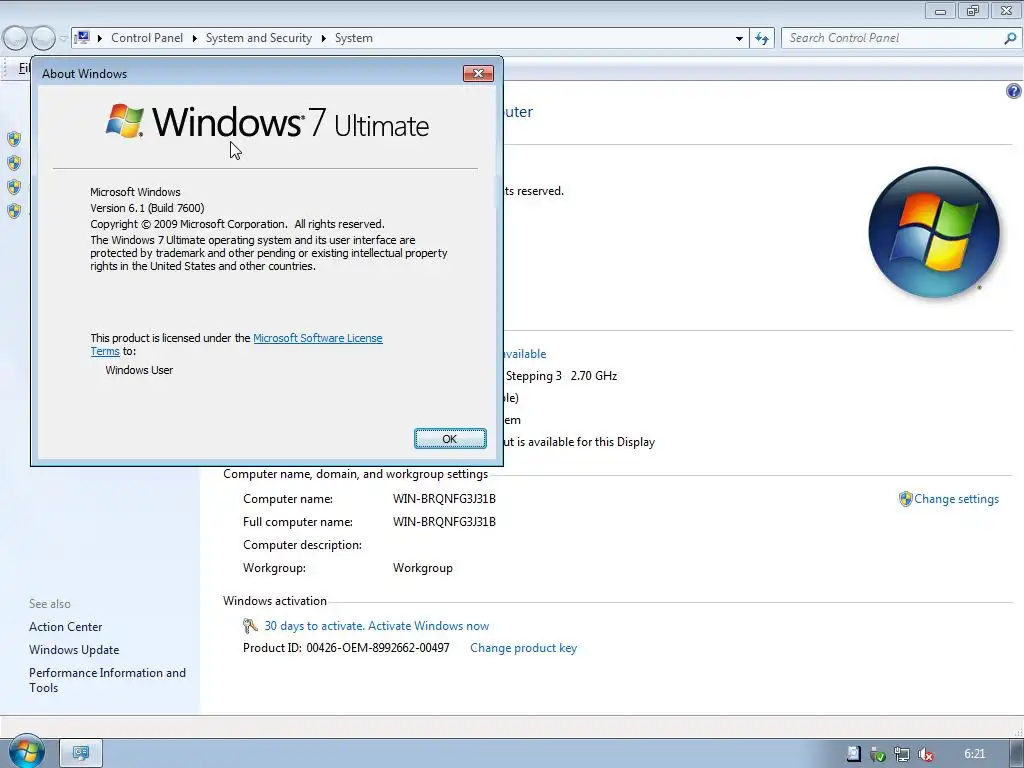Go to System and Security breadcrumb
This screenshot has height=768, width=1024.
[259, 38]
